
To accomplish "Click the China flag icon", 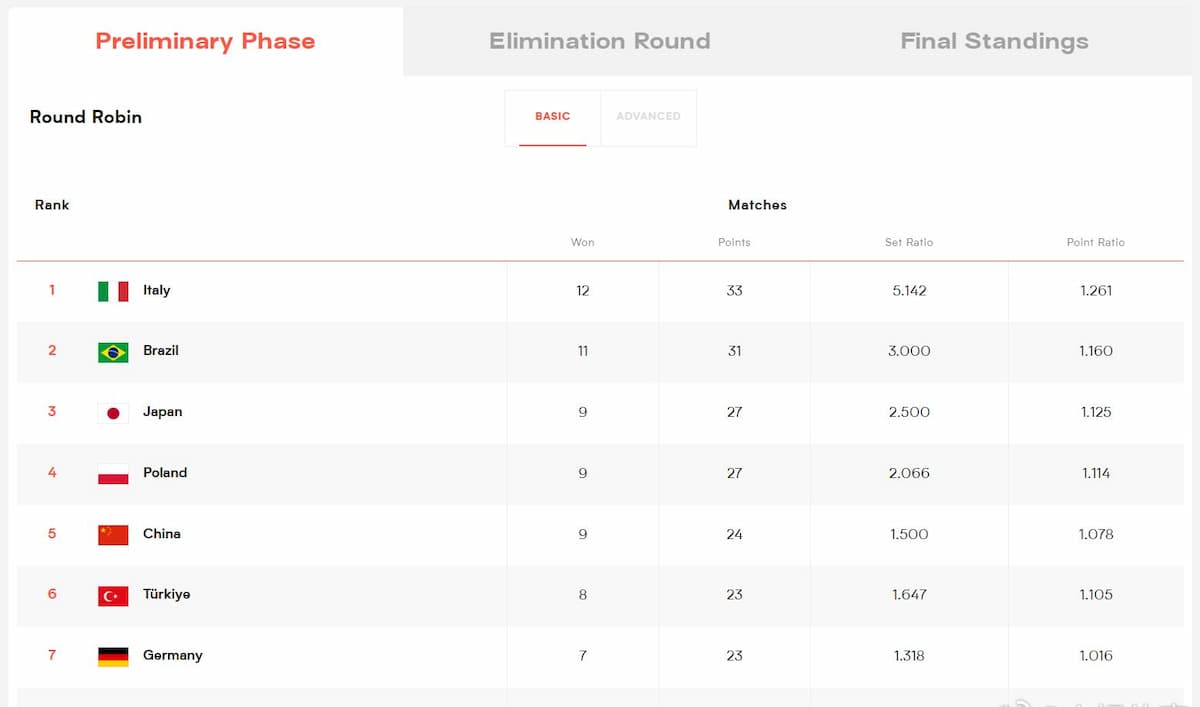I will tap(113, 535).
